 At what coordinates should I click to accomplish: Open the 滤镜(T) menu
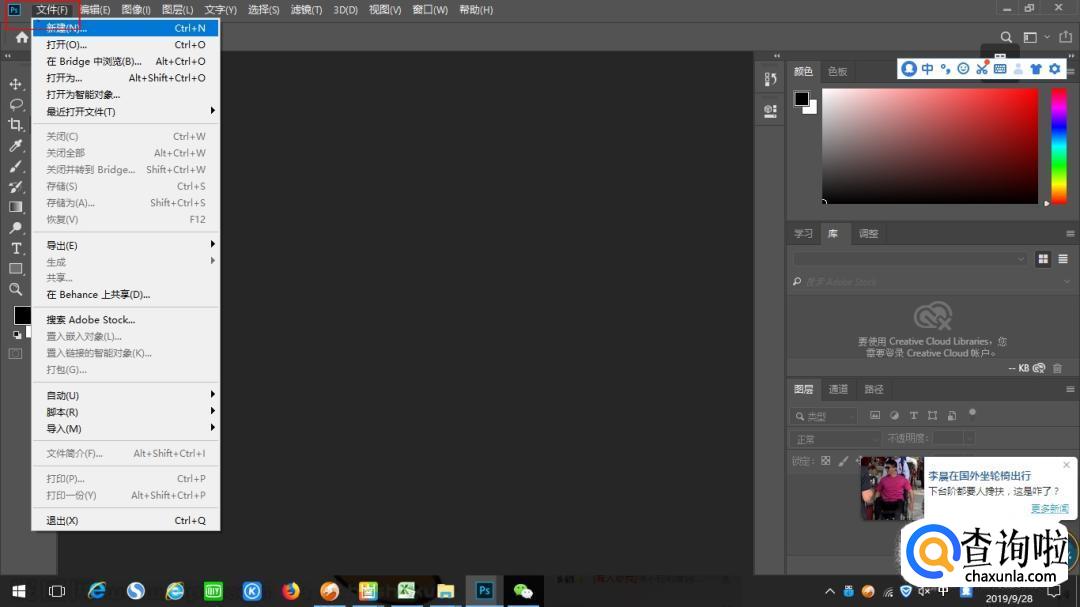[307, 10]
